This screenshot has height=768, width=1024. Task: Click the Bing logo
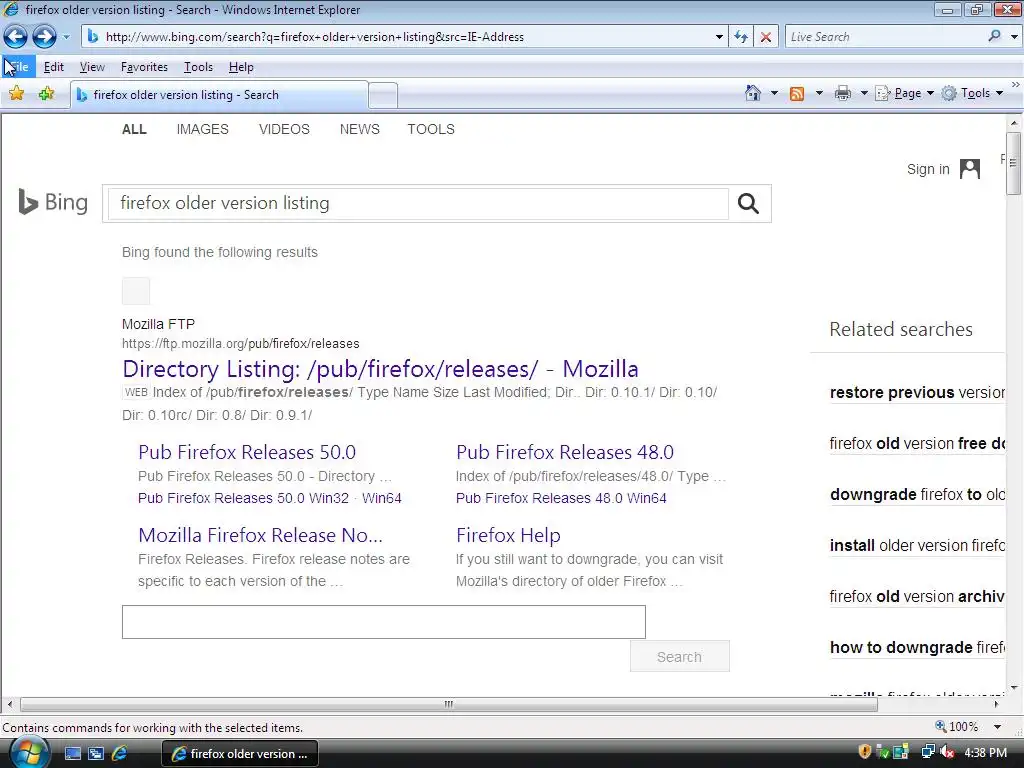pyautogui.click(x=53, y=202)
